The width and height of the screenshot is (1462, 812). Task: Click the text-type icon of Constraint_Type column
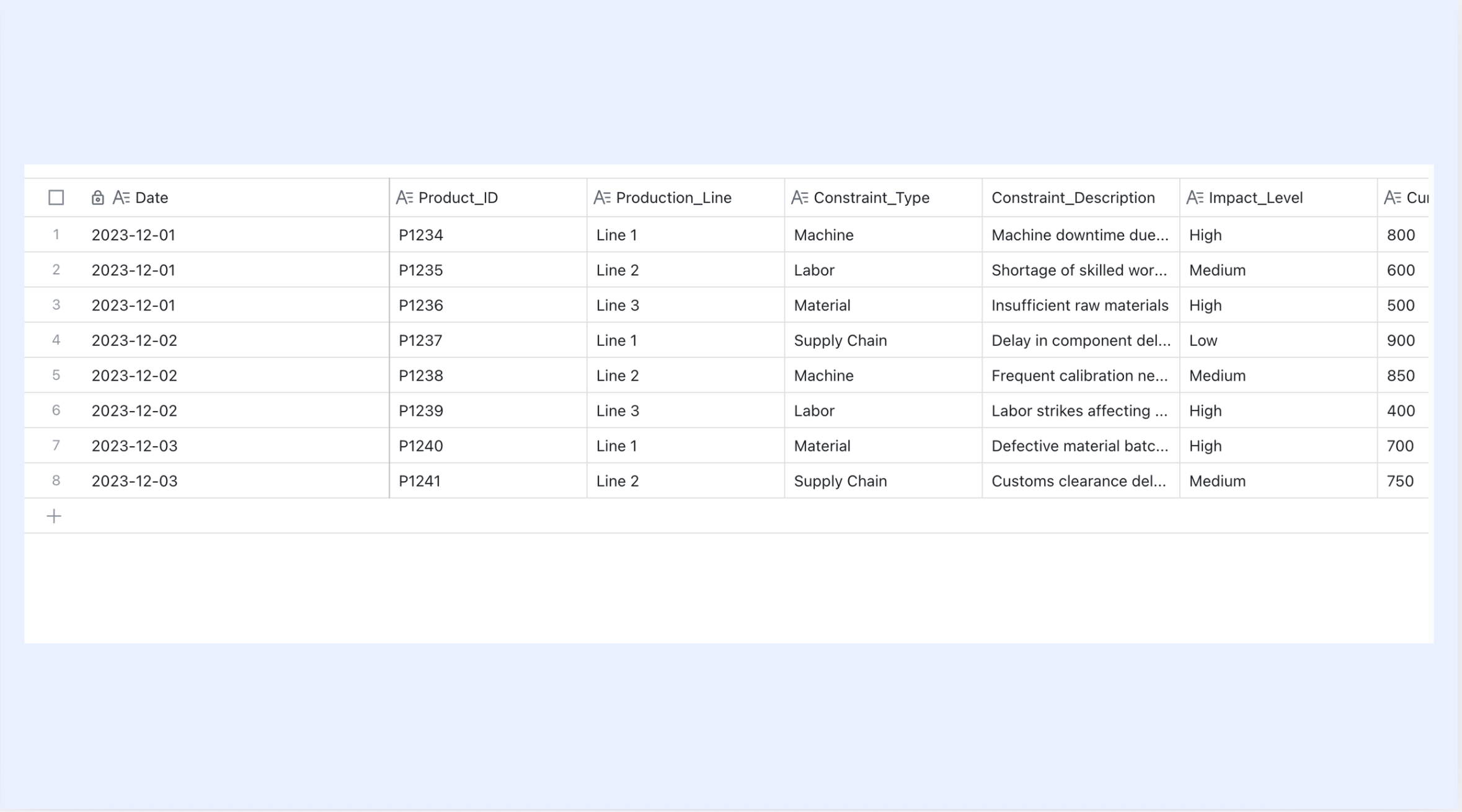800,198
